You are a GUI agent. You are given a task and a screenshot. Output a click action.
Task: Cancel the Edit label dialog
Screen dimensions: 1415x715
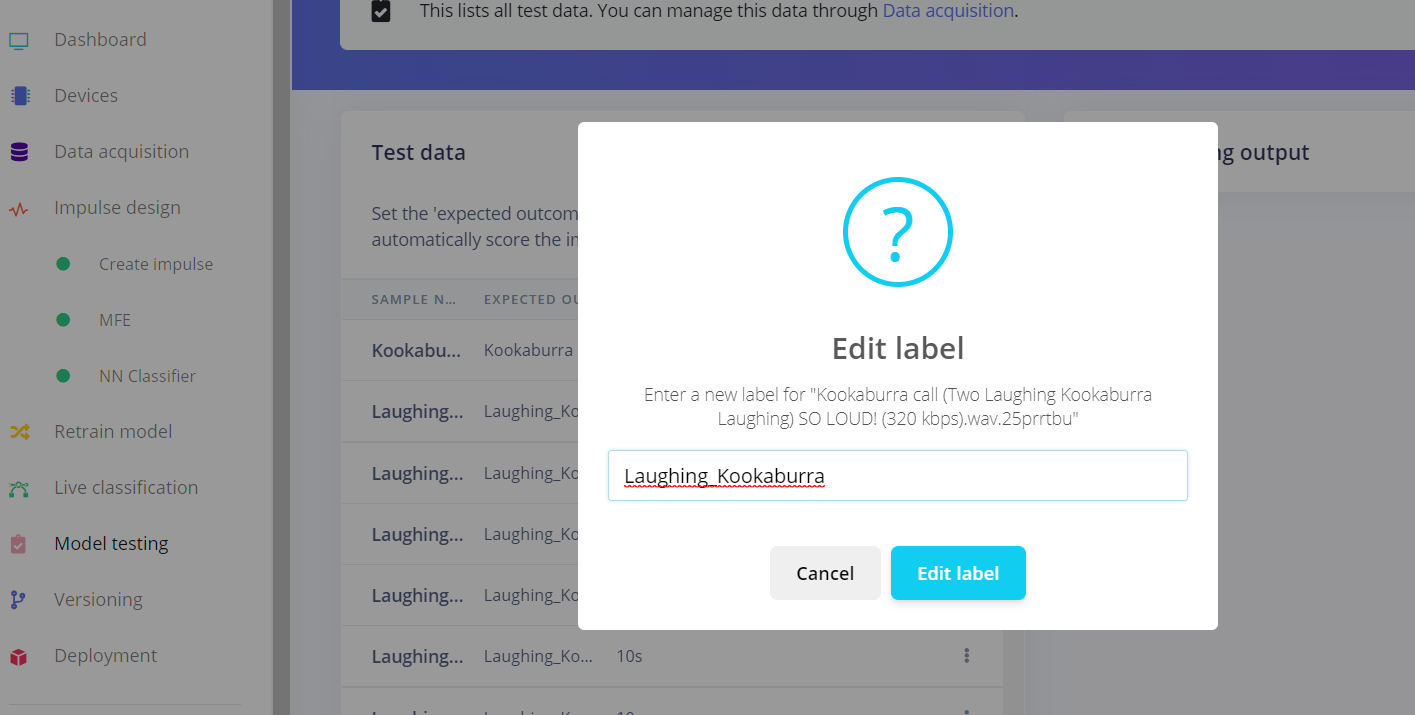(x=825, y=573)
